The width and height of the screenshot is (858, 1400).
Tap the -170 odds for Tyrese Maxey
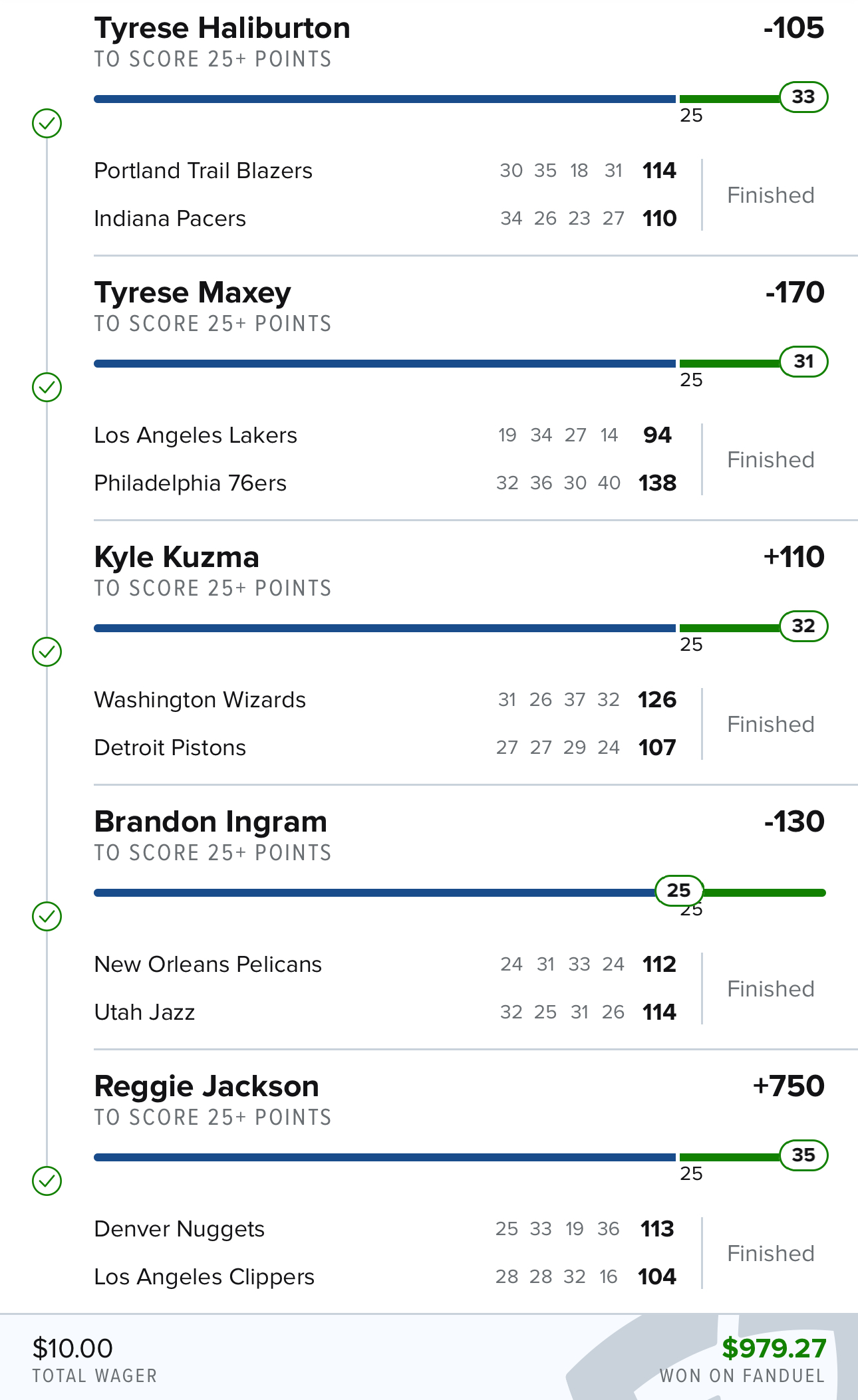point(795,292)
